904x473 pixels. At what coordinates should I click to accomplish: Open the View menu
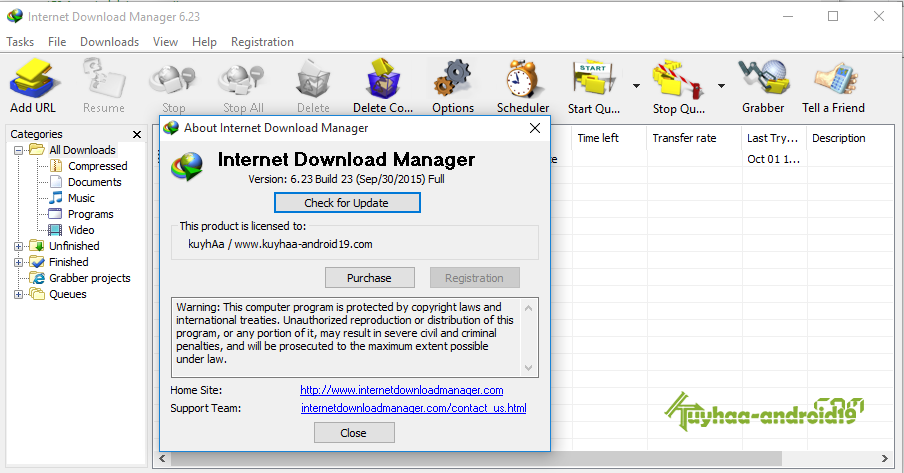[165, 42]
